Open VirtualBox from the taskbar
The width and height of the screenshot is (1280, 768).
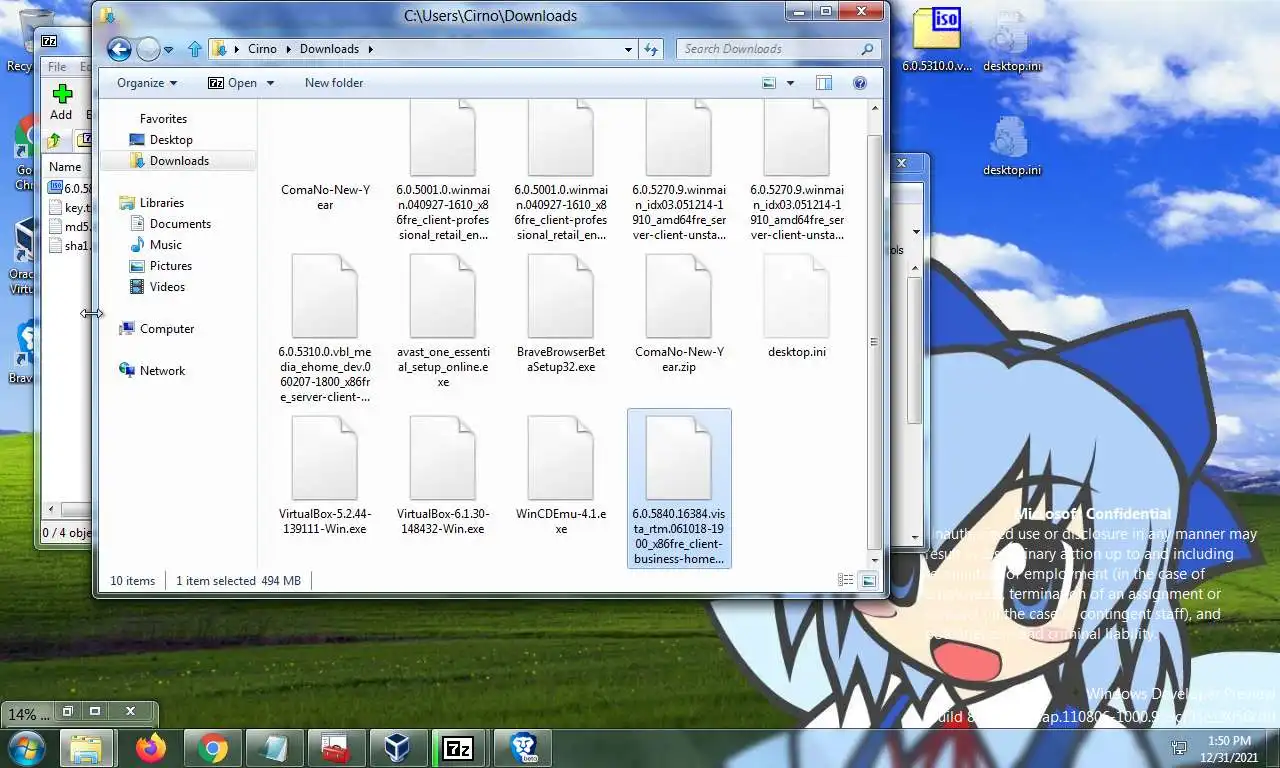pyautogui.click(x=397, y=748)
